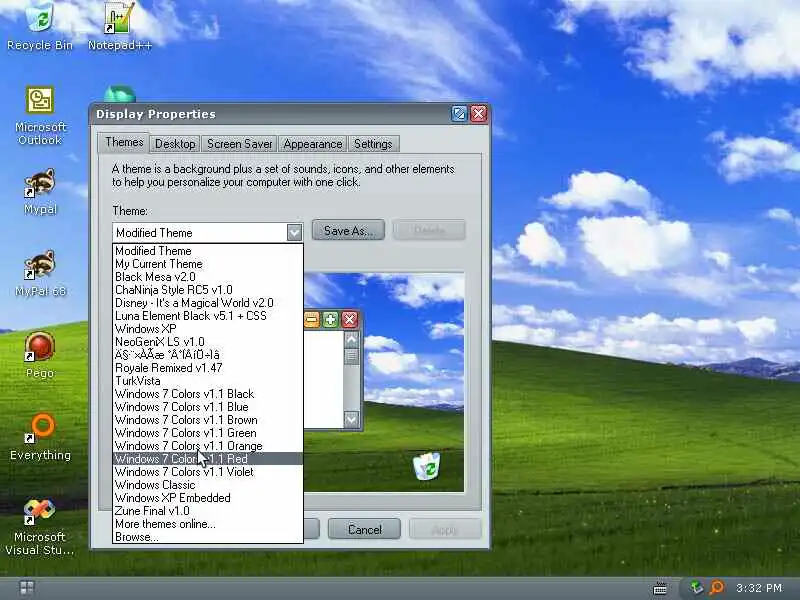Click the Everything search tray icon

tap(717, 588)
